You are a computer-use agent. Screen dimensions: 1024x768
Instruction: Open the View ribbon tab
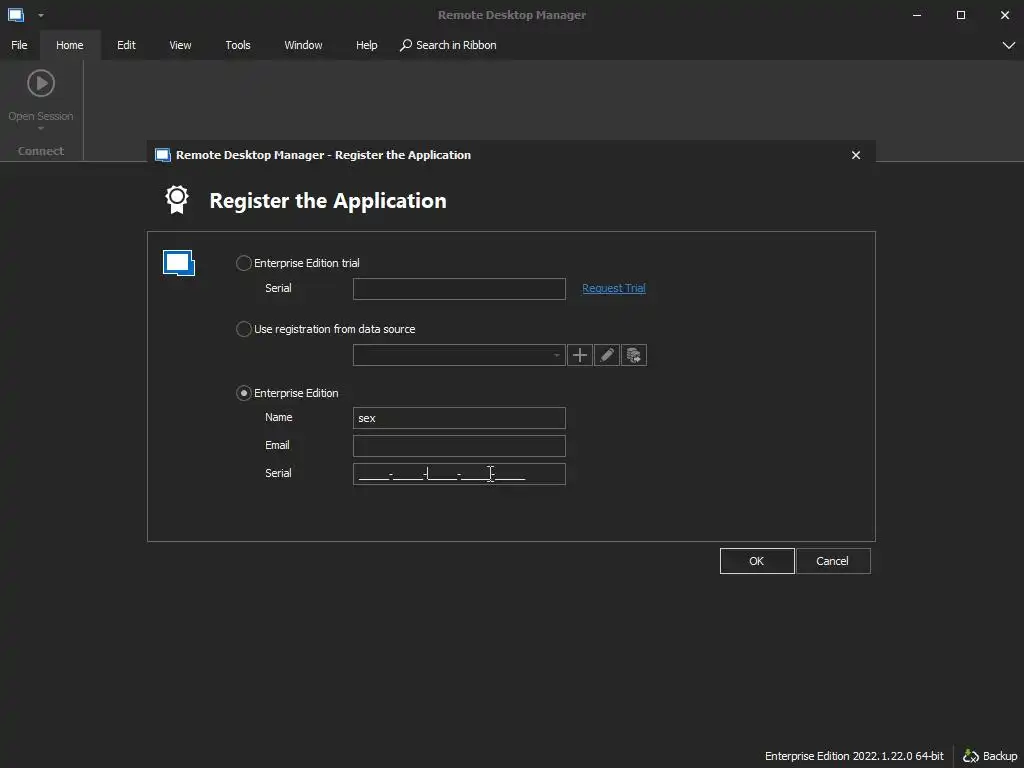pyautogui.click(x=180, y=45)
